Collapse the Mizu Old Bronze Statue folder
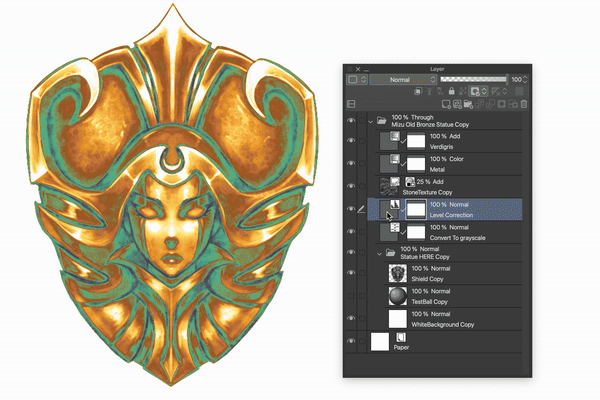The image size is (600, 400). point(372,120)
